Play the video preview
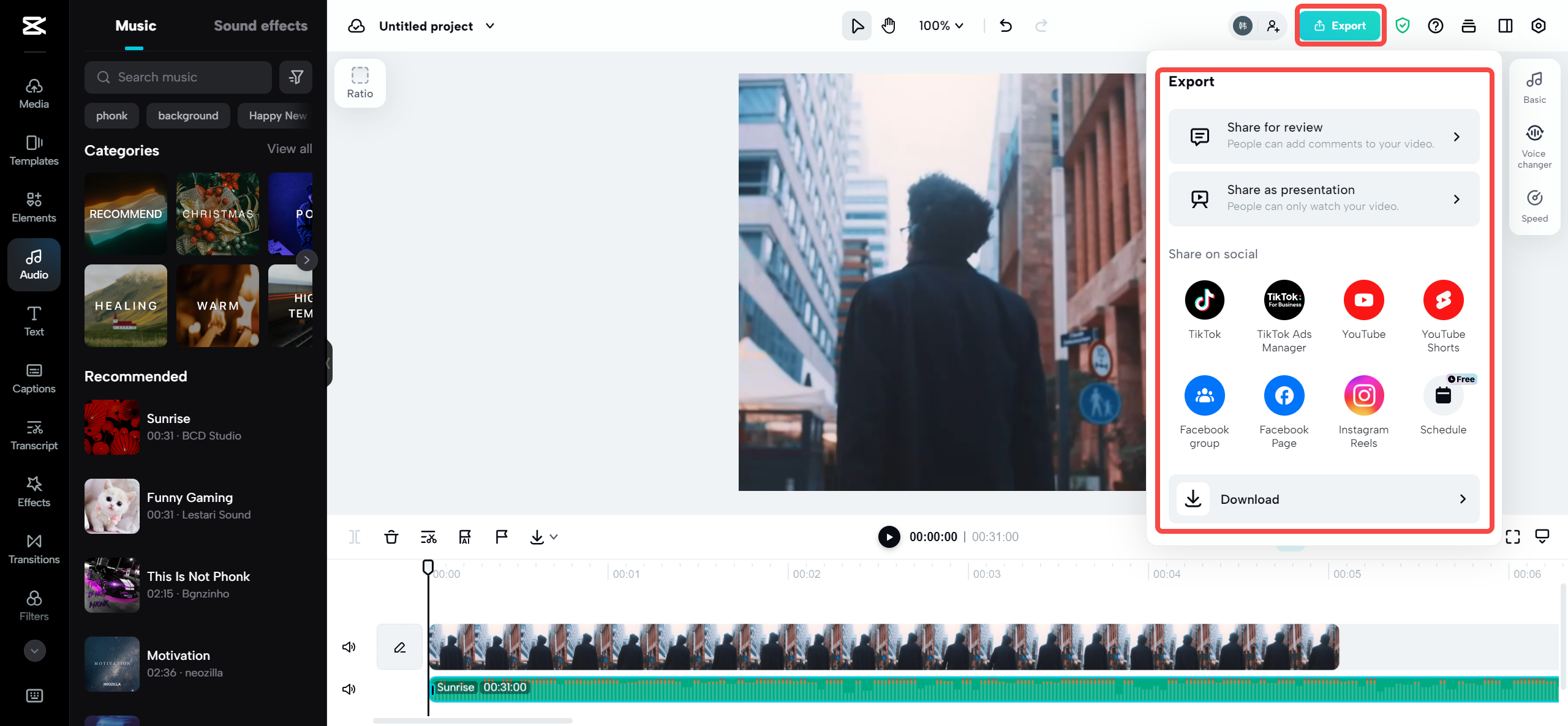Screen dimensions: 1568x726 889,537
